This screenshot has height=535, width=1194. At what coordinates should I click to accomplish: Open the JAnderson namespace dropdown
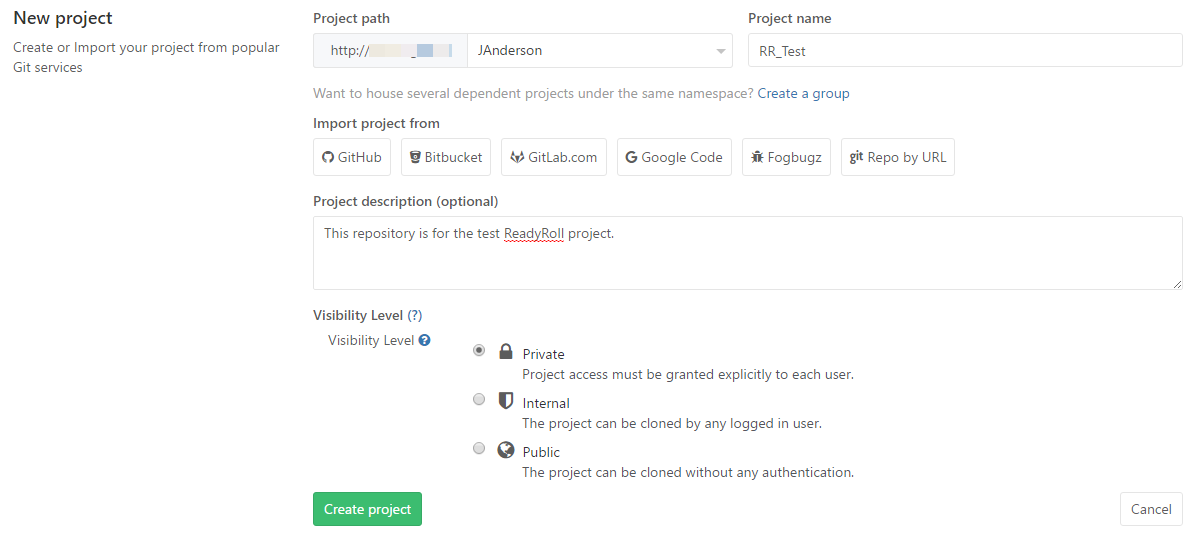pos(600,50)
